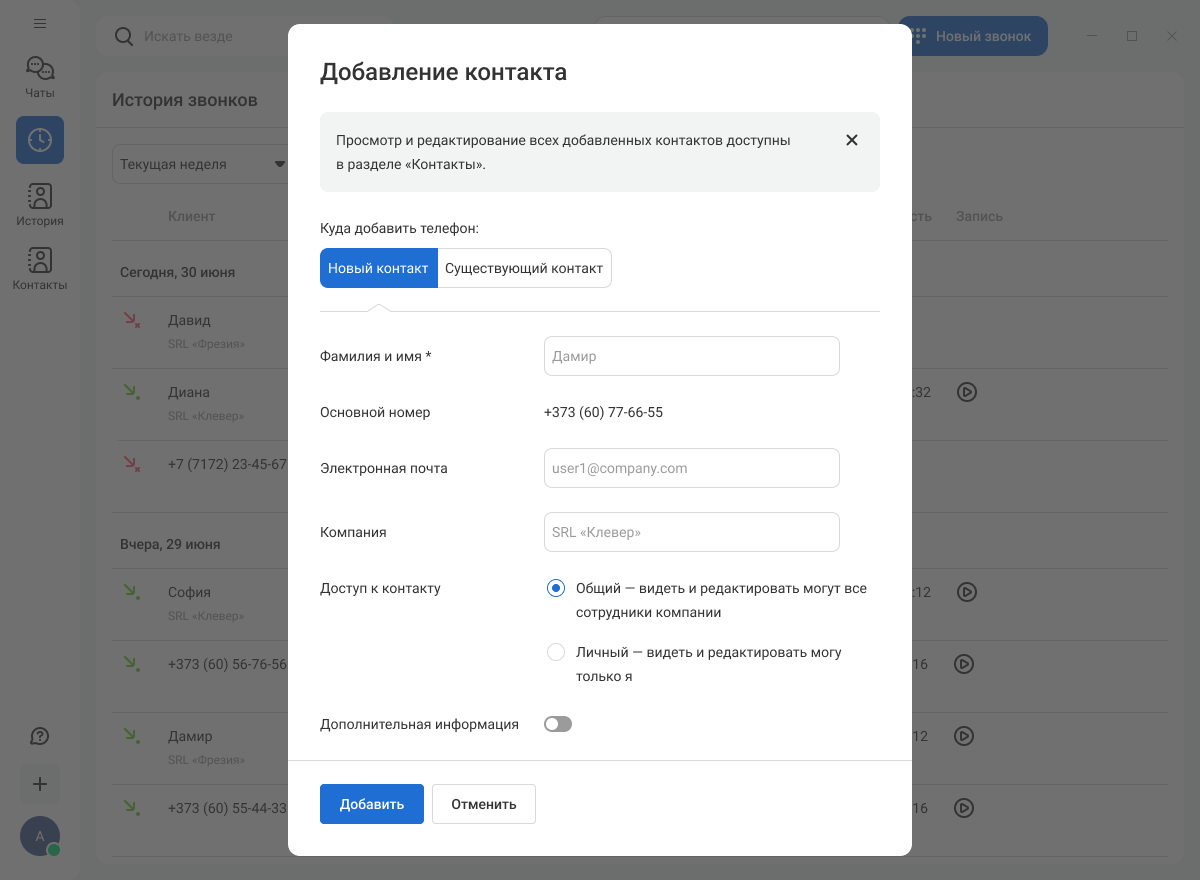
Task: Expand the hamburger menu
Action: point(40,23)
